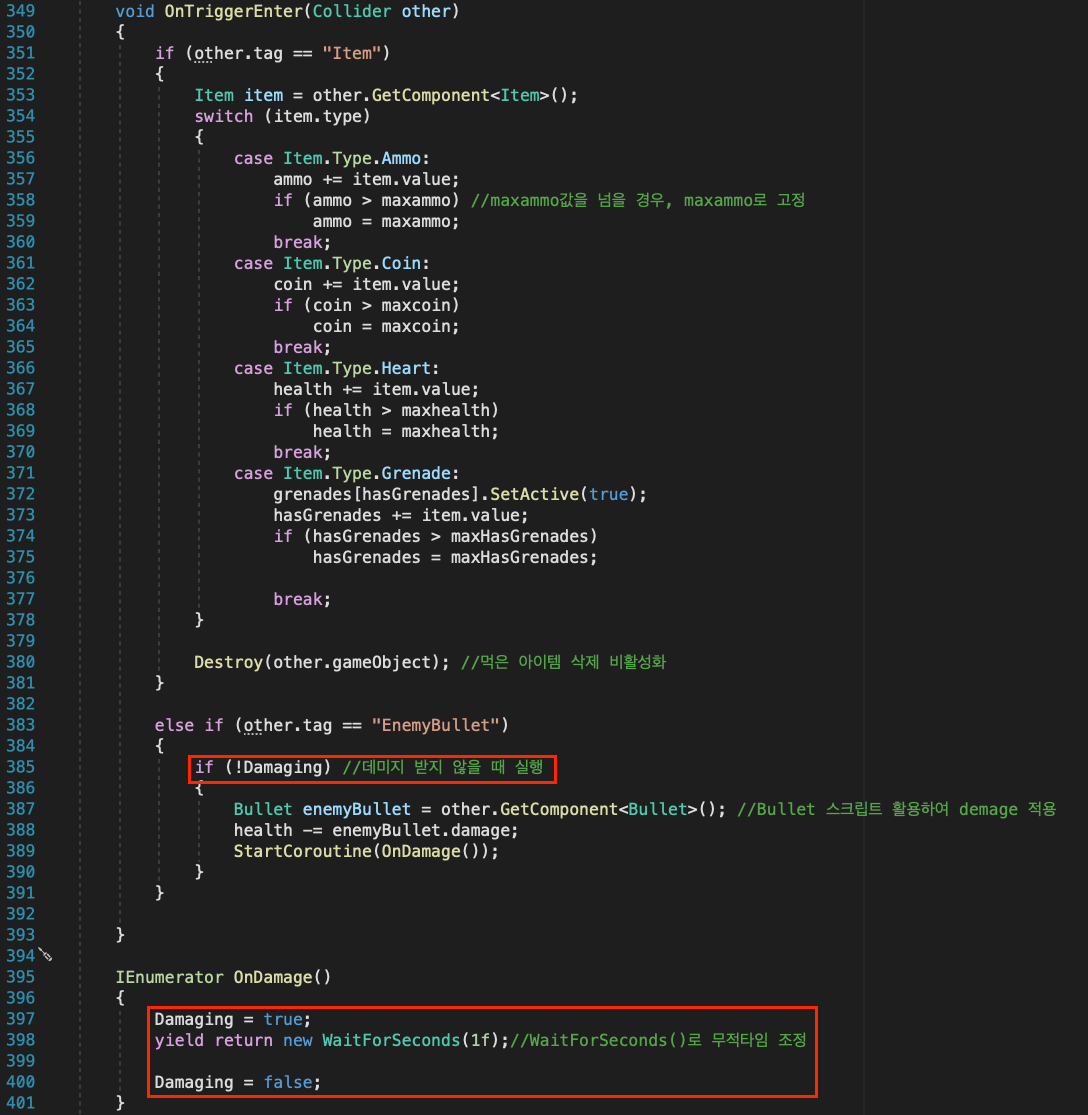Place cursor on the OnTriggerEnter method name
Screen dimensions: 1088x1115
coord(234,11)
